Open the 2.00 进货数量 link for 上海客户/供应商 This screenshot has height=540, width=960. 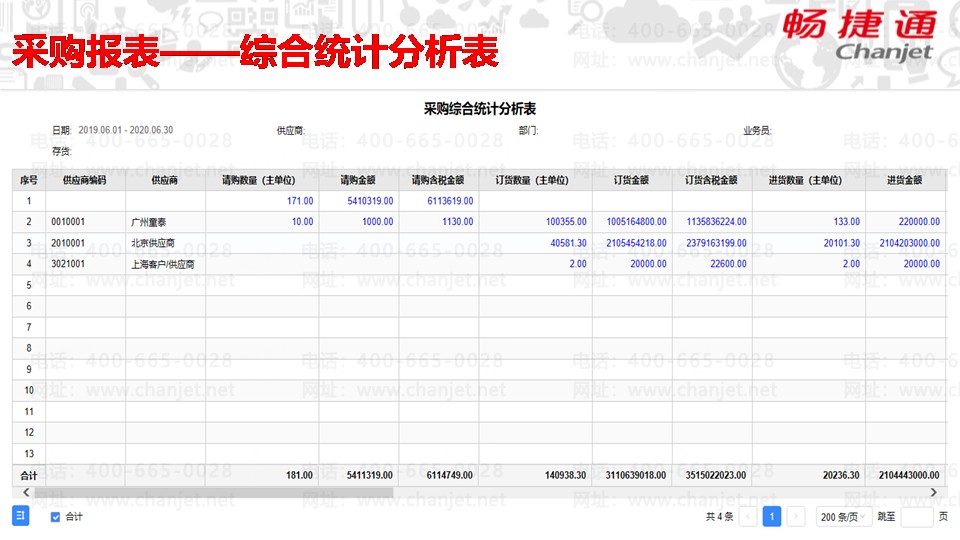(851, 264)
